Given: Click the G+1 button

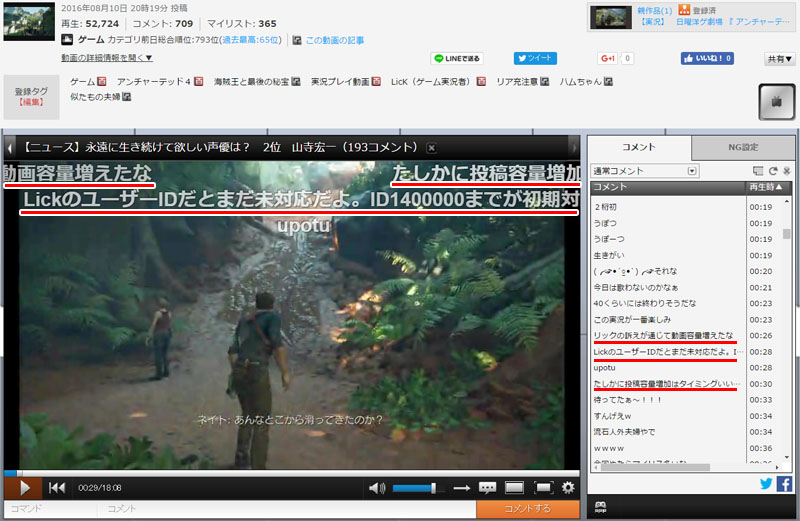Looking at the screenshot, I should [x=608, y=59].
